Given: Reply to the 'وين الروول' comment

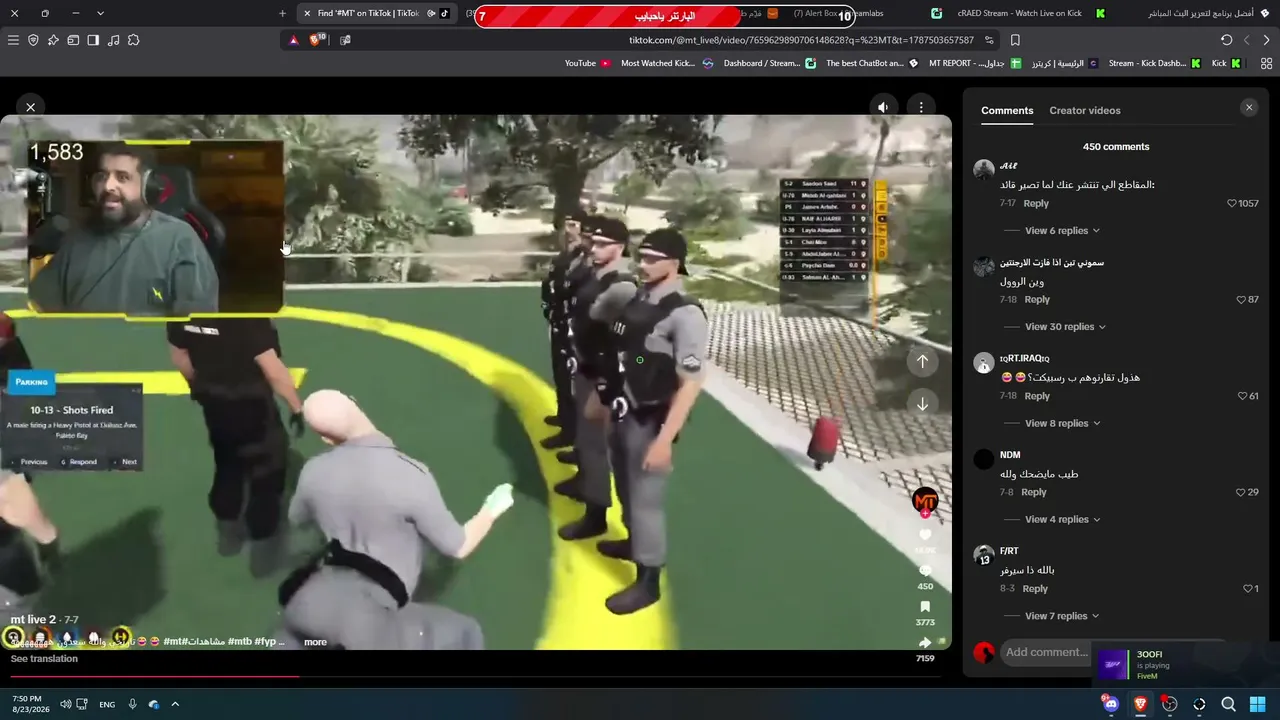Looking at the screenshot, I should coord(1037,300).
